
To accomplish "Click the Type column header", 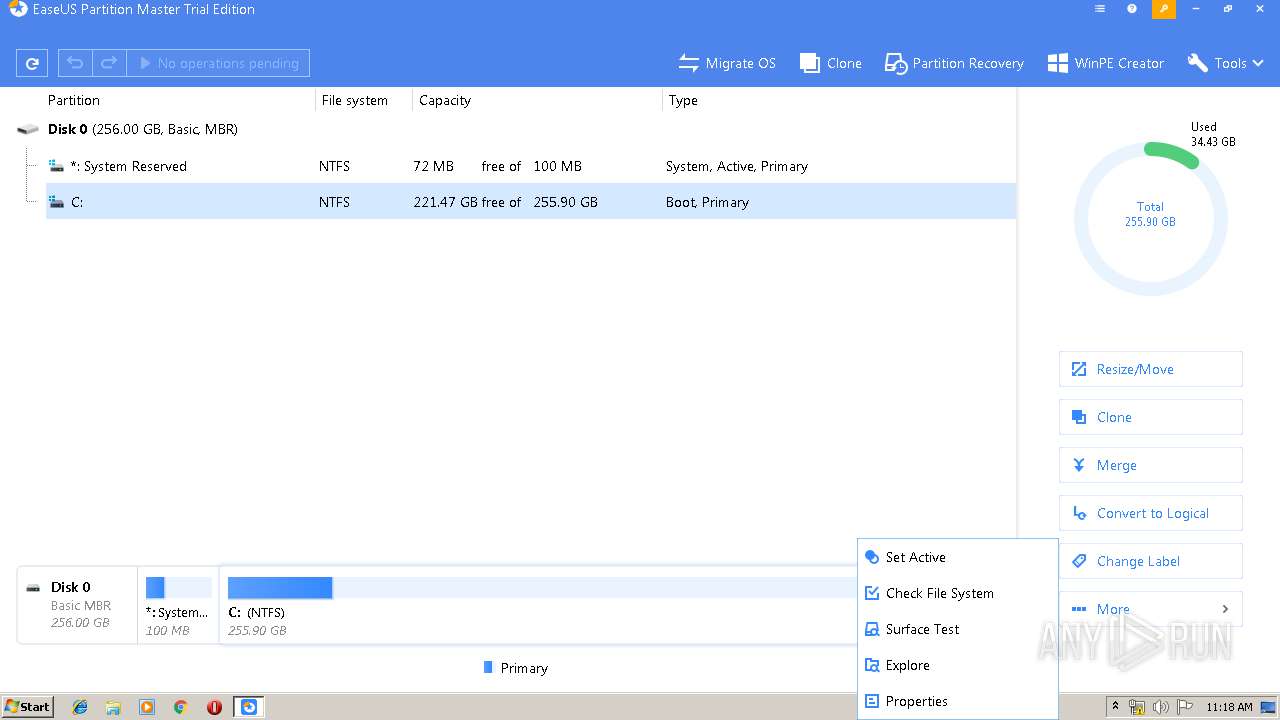I will point(683,100).
